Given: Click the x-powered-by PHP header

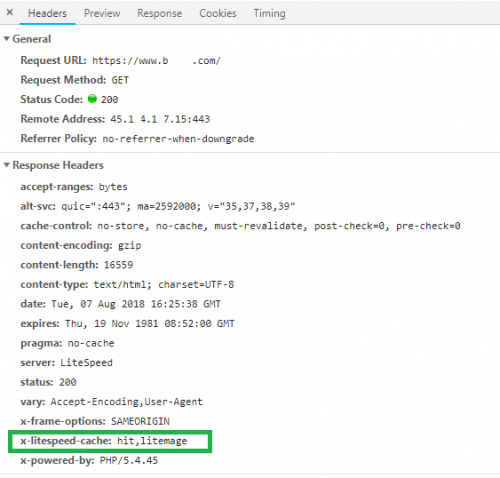Looking at the screenshot, I should [89, 461].
